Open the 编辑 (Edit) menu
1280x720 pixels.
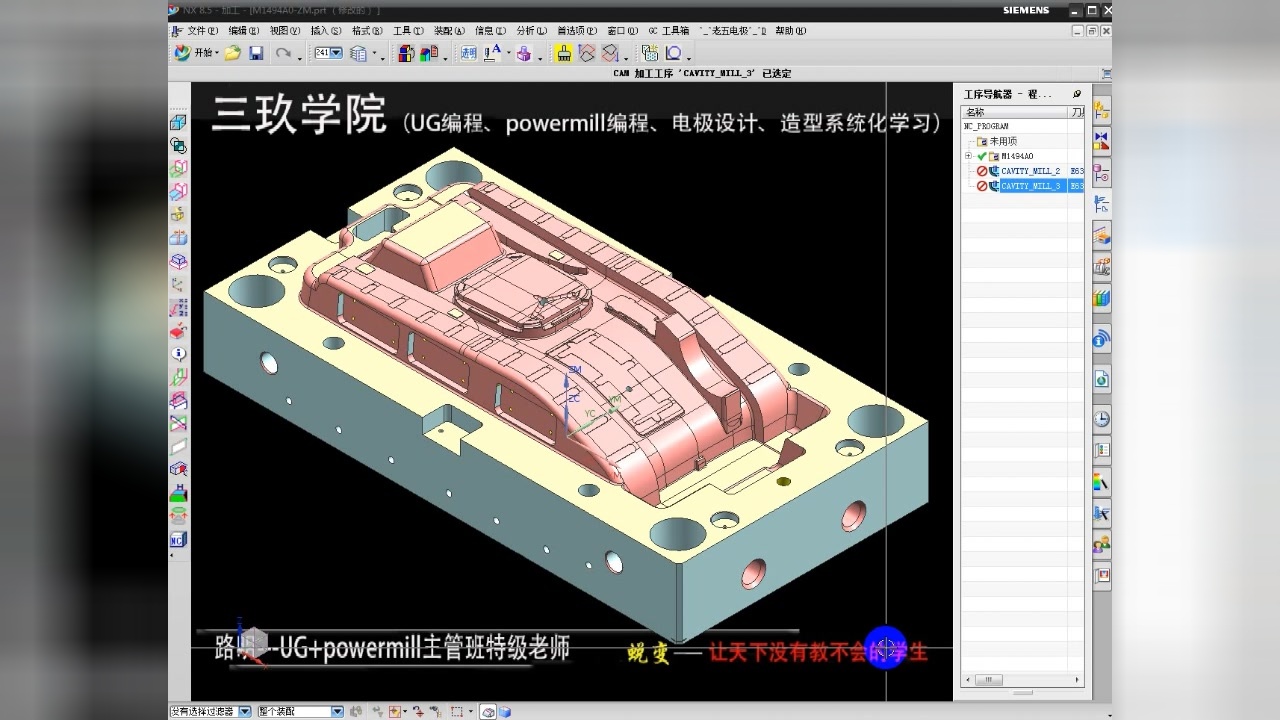click(244, 31)
